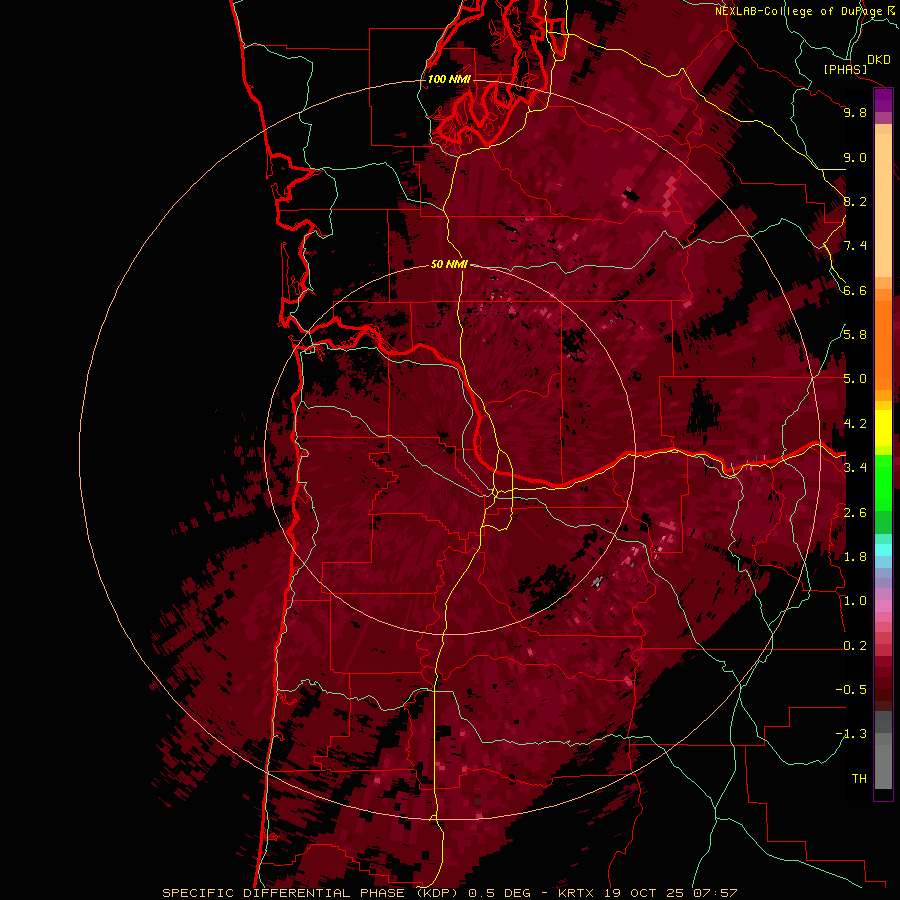Click the 1.0 legend value
Viewport: 900px width, 900px height.
pyautogui.click(x=855, y=601)
